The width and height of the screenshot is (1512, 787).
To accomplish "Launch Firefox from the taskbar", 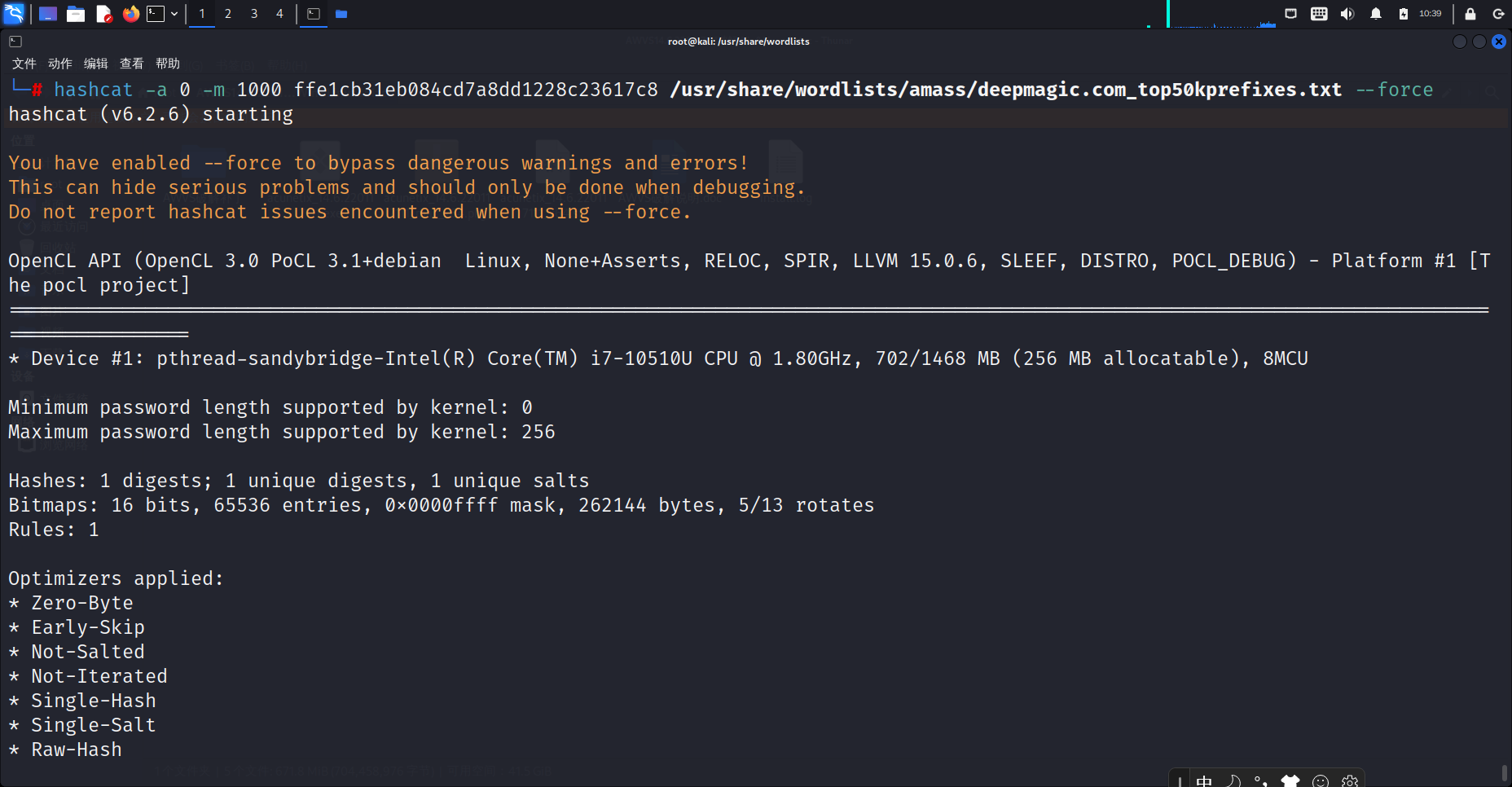I will point(130,14).
